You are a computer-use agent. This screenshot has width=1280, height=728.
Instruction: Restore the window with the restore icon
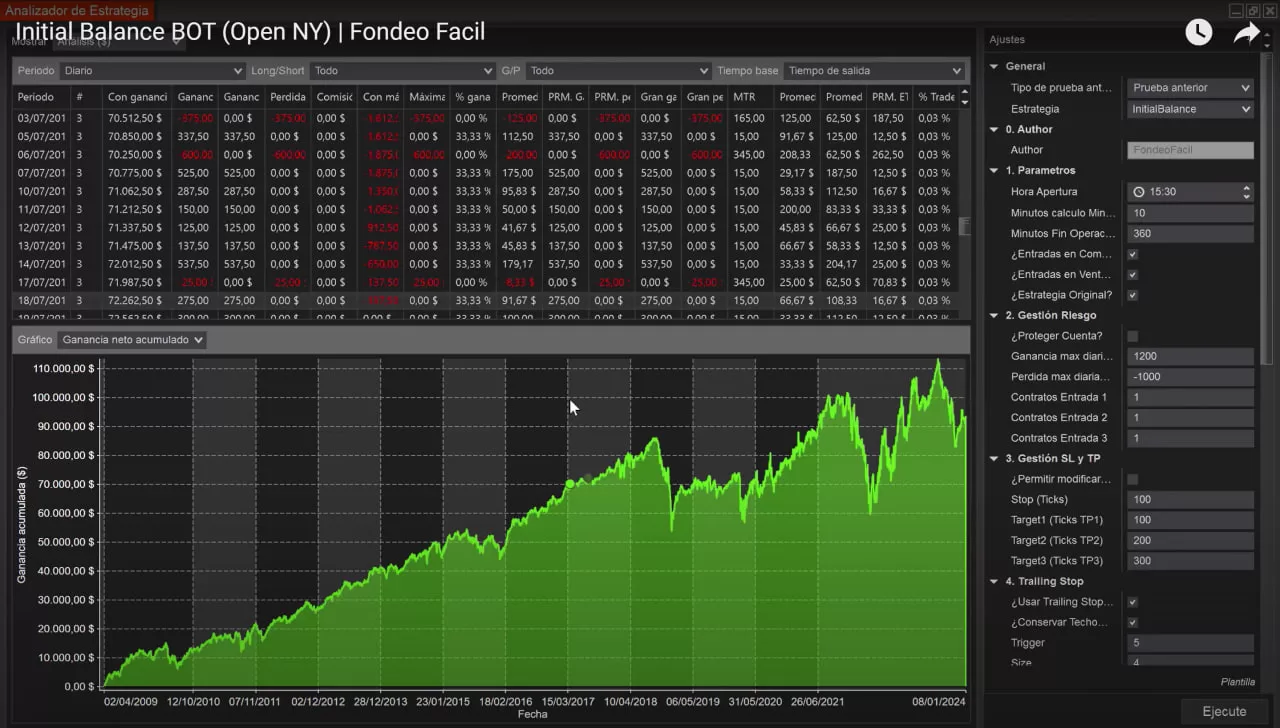coord(1252,11)
